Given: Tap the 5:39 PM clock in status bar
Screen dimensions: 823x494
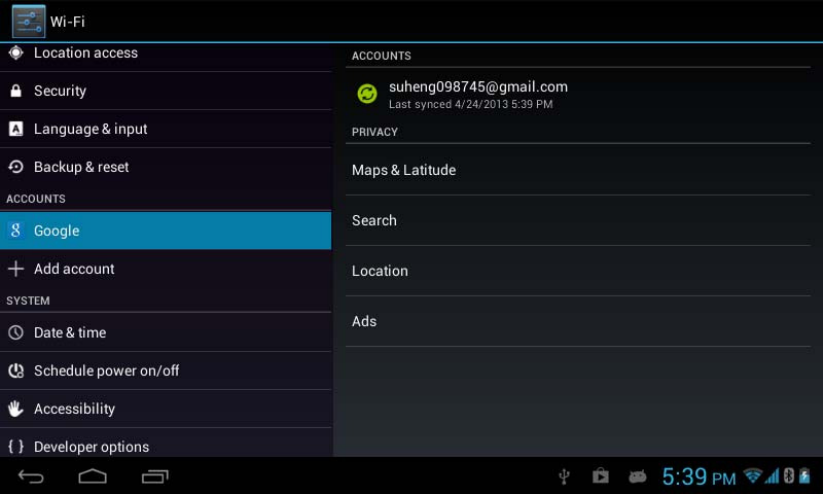Looking at the screenshot, I should click(x=699, y=477).
